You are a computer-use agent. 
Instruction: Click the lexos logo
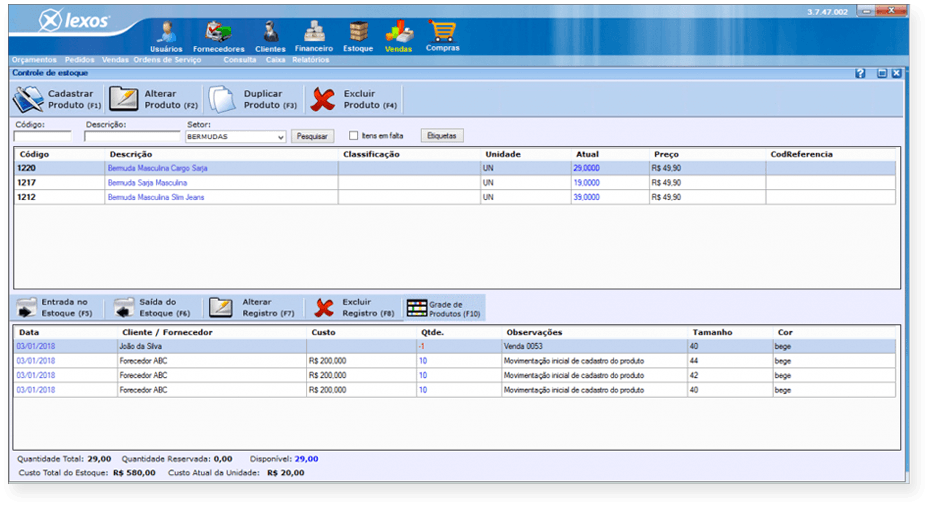pyautogui.click(x=74, y=21)
